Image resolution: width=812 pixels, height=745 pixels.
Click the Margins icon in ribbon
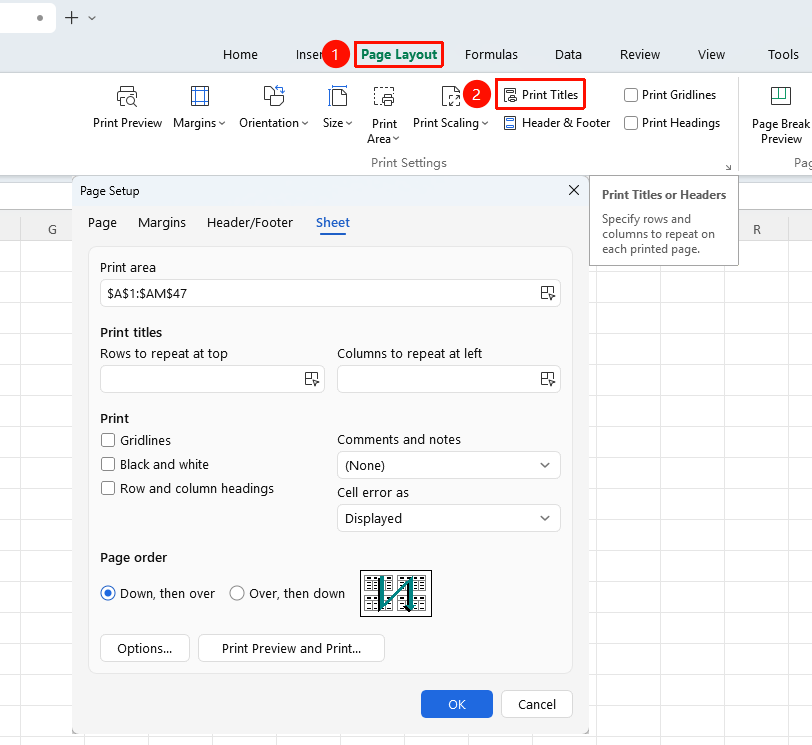[199, 96]
